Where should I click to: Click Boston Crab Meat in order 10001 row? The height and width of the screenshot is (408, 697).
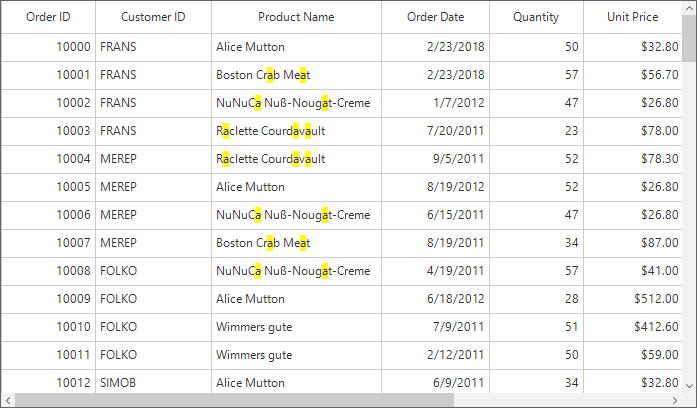(263, 75)
